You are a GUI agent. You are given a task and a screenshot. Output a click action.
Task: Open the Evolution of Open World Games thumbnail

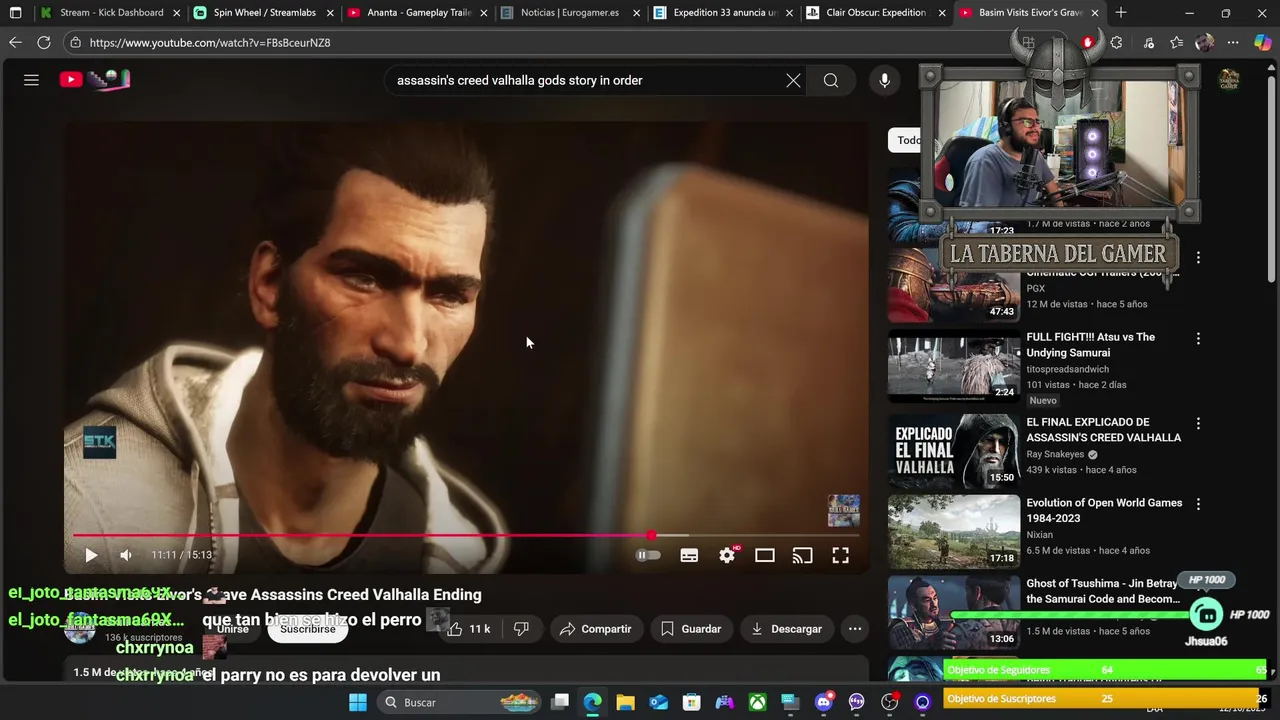[954, 531]
